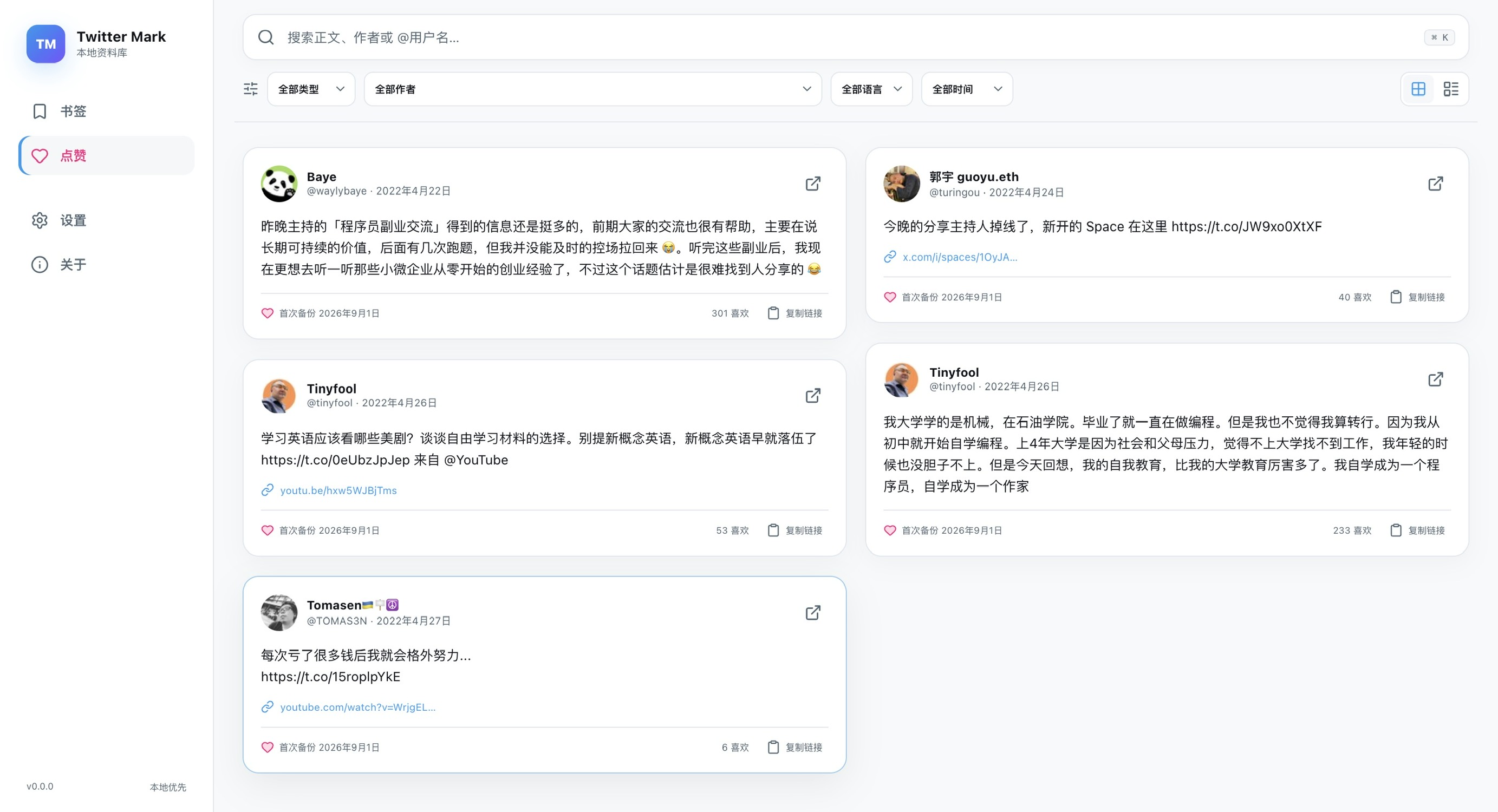This screenshot has width=1498, height=812.
Task: Click search magnifier icon
Action: tap(266, 37)
